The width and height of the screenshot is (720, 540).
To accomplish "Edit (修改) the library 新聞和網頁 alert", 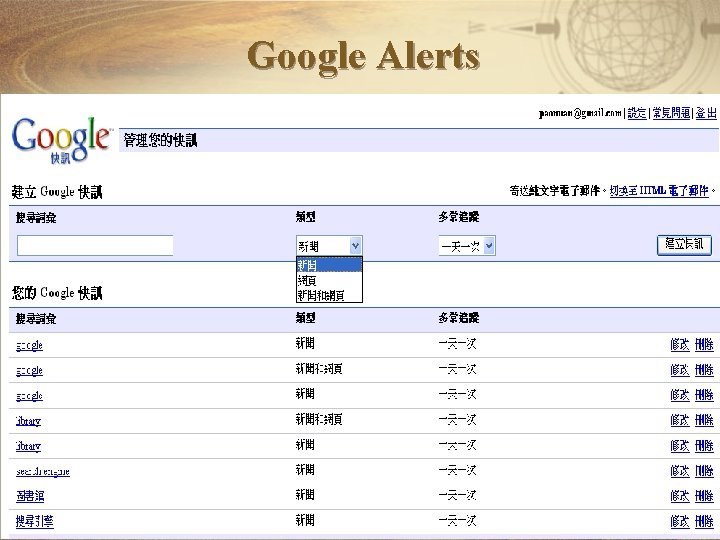I will pyautogui.click(x=680, y=420).
